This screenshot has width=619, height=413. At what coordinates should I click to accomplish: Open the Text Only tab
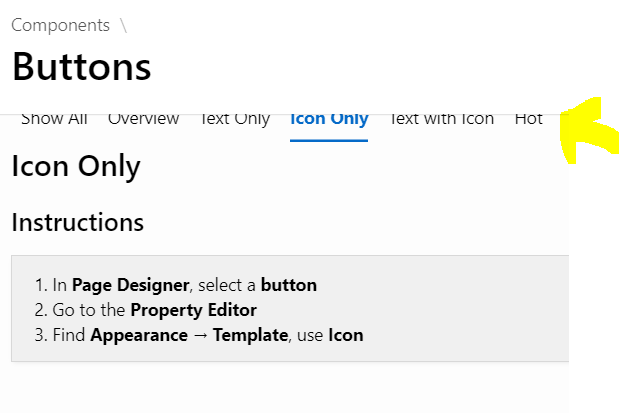coord(235,120)
